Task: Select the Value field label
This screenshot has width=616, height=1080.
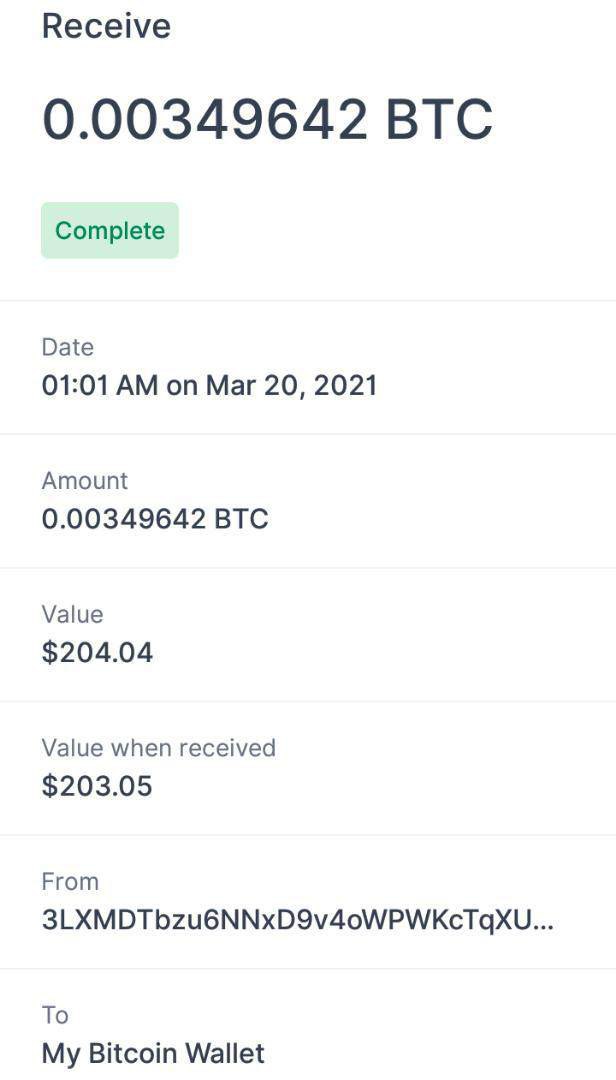Action: pyautogui.click(x=72, y=614)
